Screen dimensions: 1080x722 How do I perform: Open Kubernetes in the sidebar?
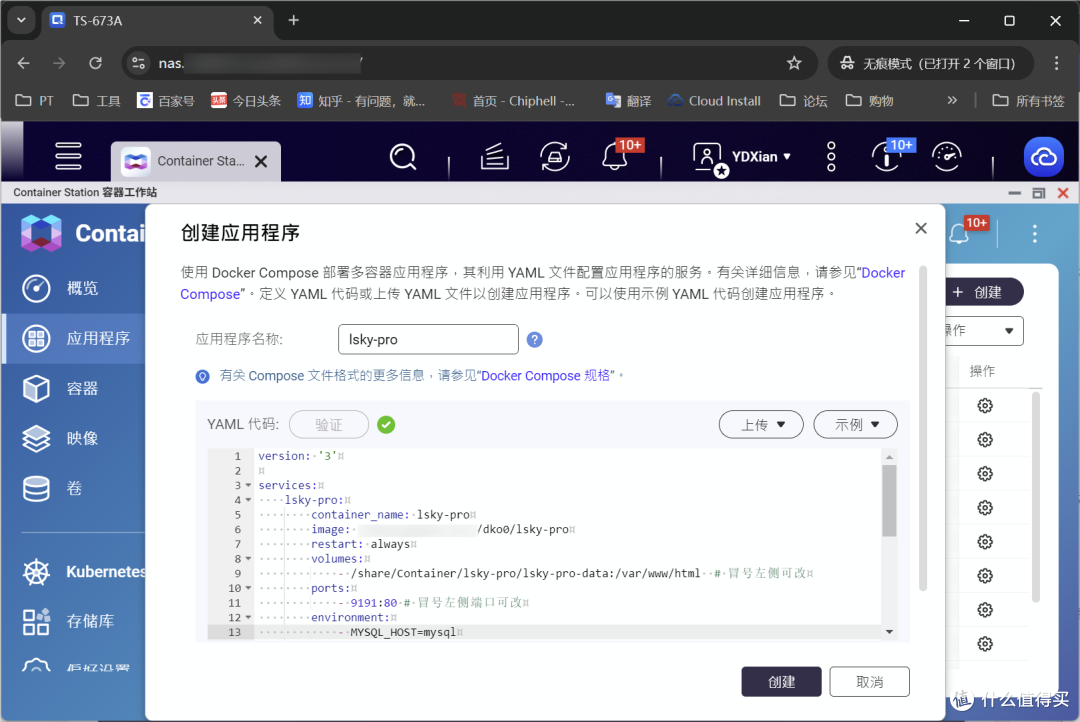tap(74, 572)
